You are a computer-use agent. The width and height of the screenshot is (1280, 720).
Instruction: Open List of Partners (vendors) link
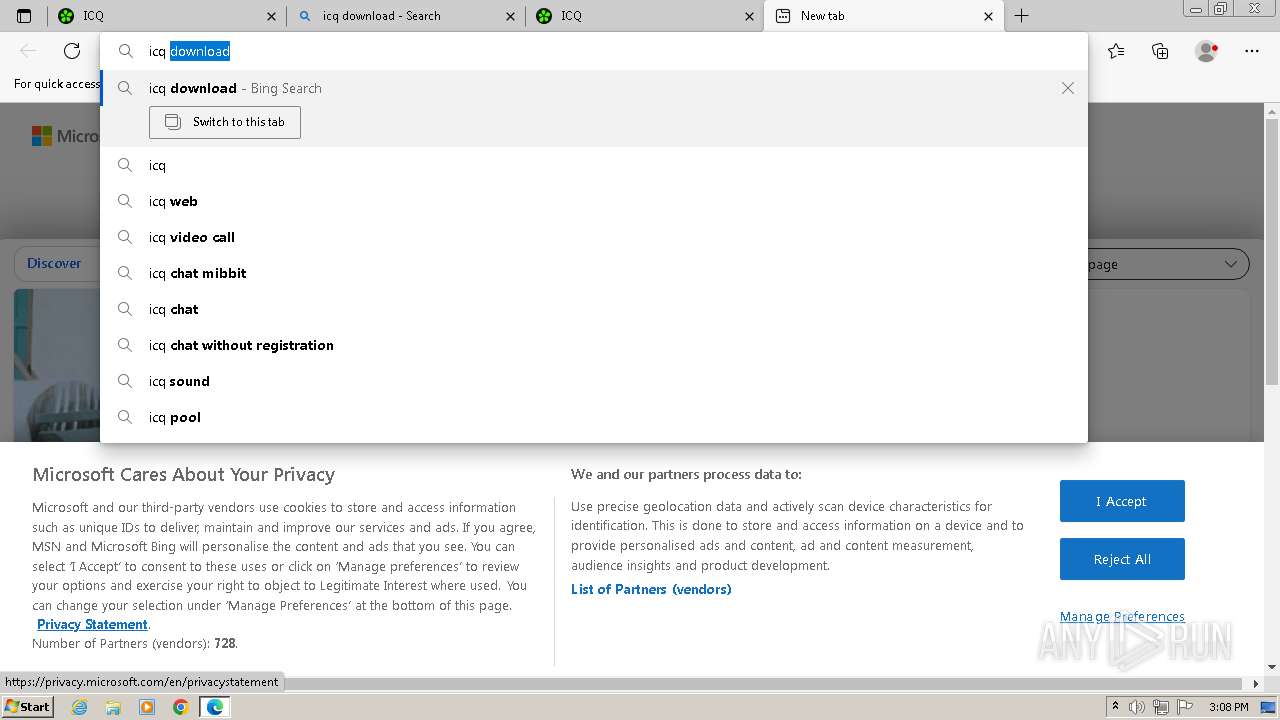(x=651, y=589)
